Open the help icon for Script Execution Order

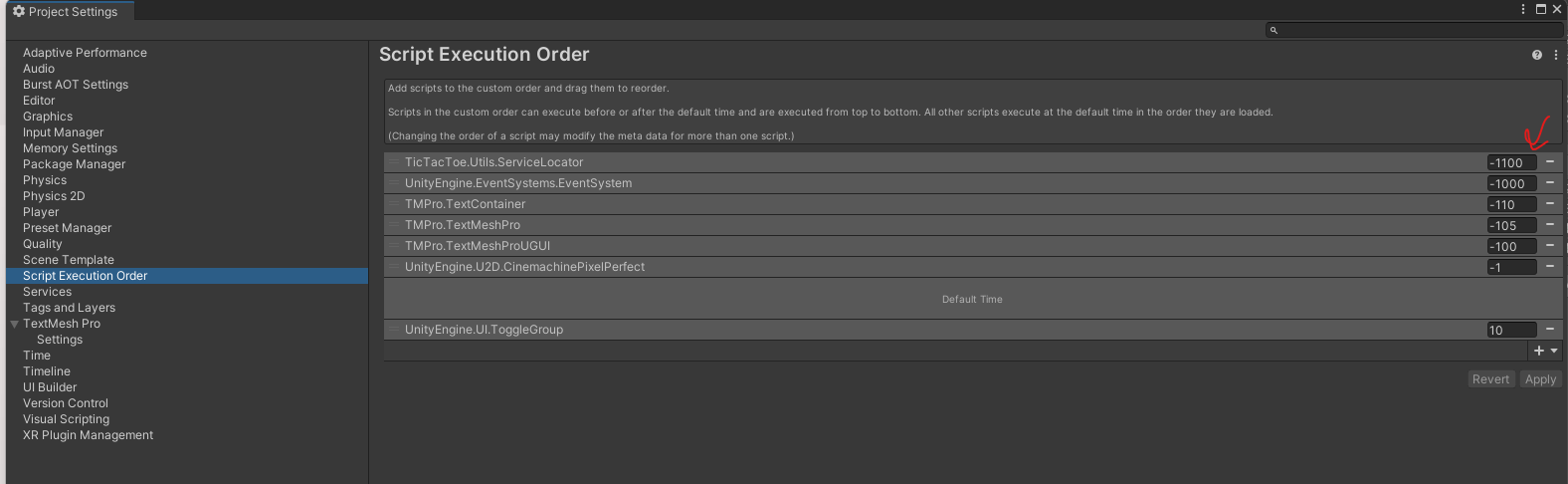click(1537, 55)
